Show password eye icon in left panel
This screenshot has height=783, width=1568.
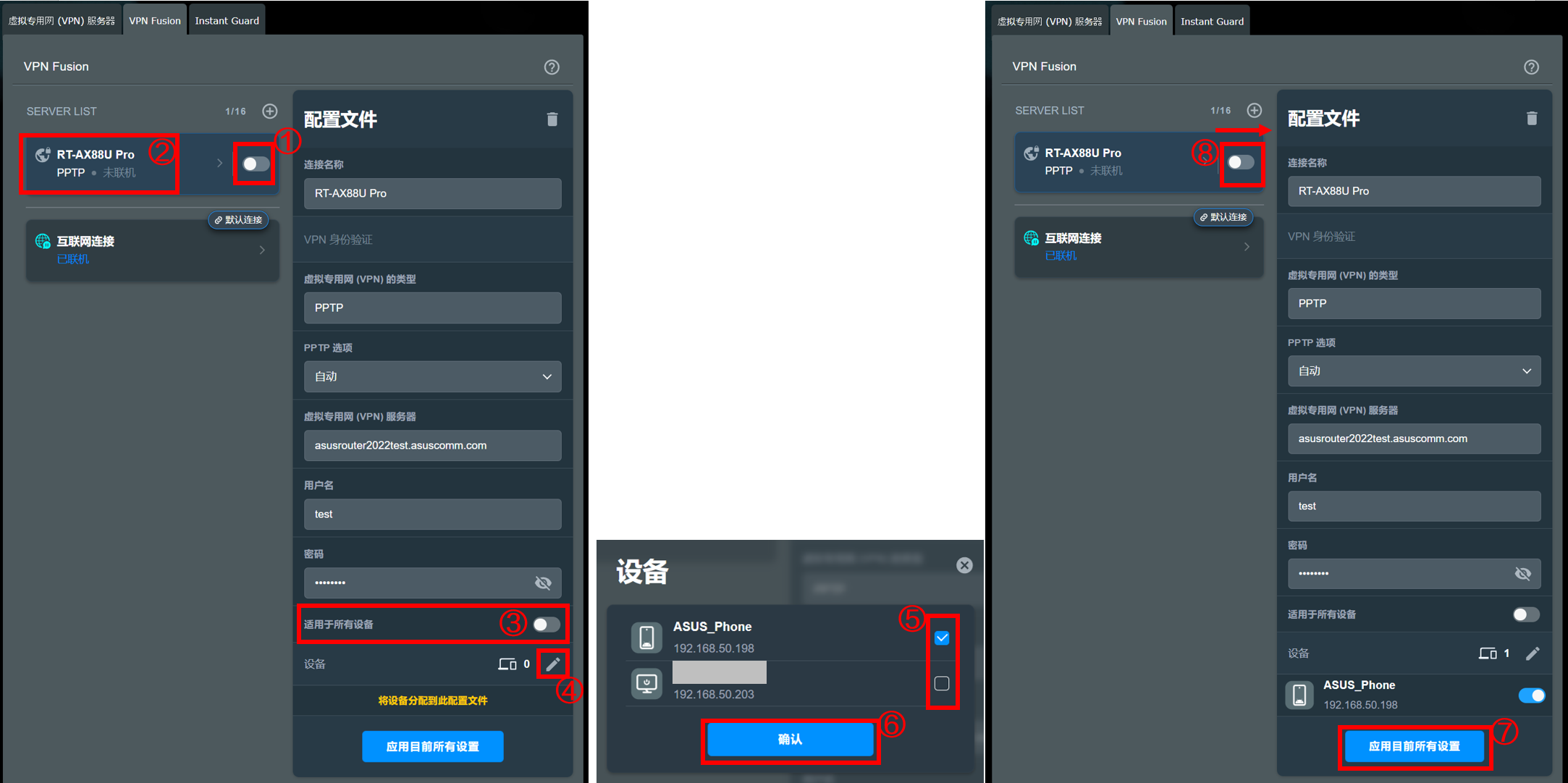click(543, 583)
